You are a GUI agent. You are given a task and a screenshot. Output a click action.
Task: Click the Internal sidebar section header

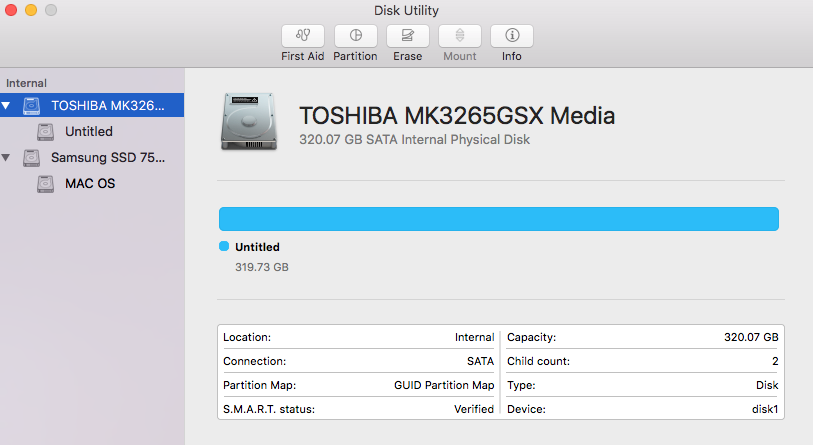point(27,83)
